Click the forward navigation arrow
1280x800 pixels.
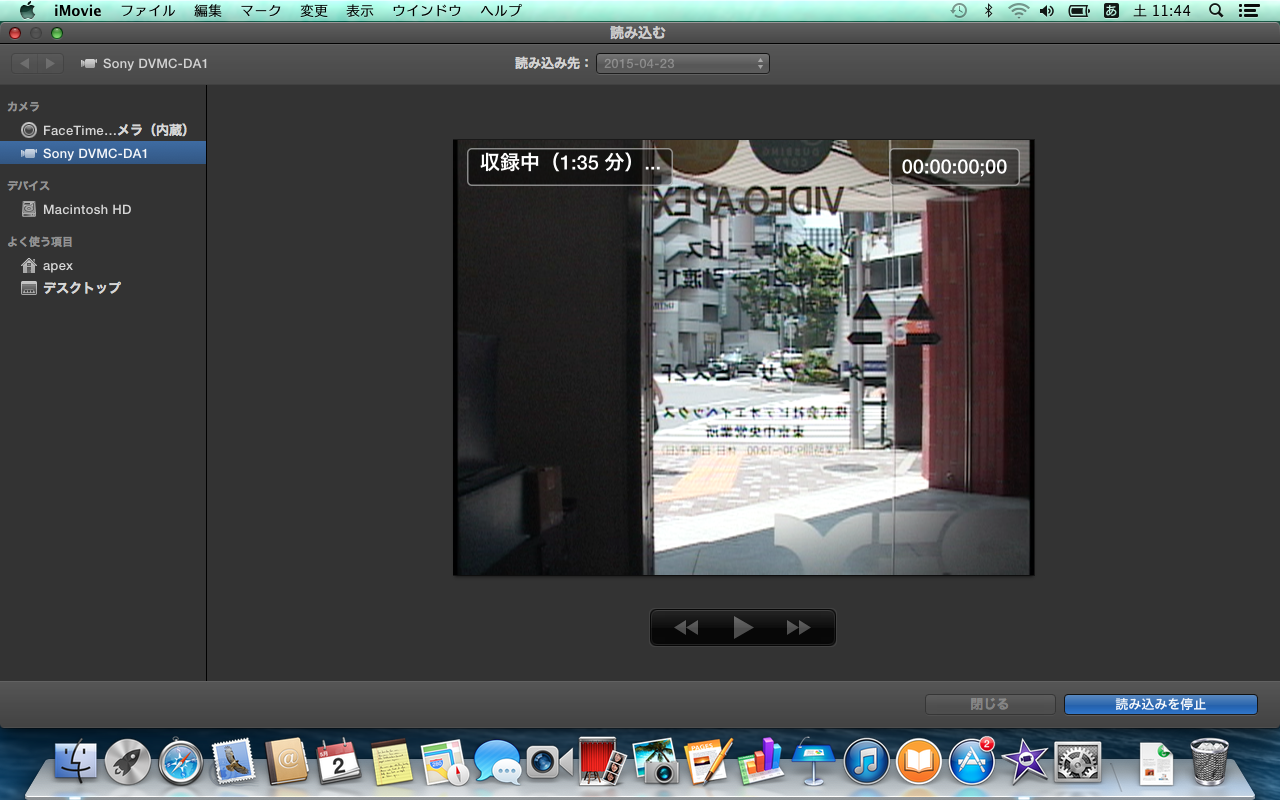51,63
